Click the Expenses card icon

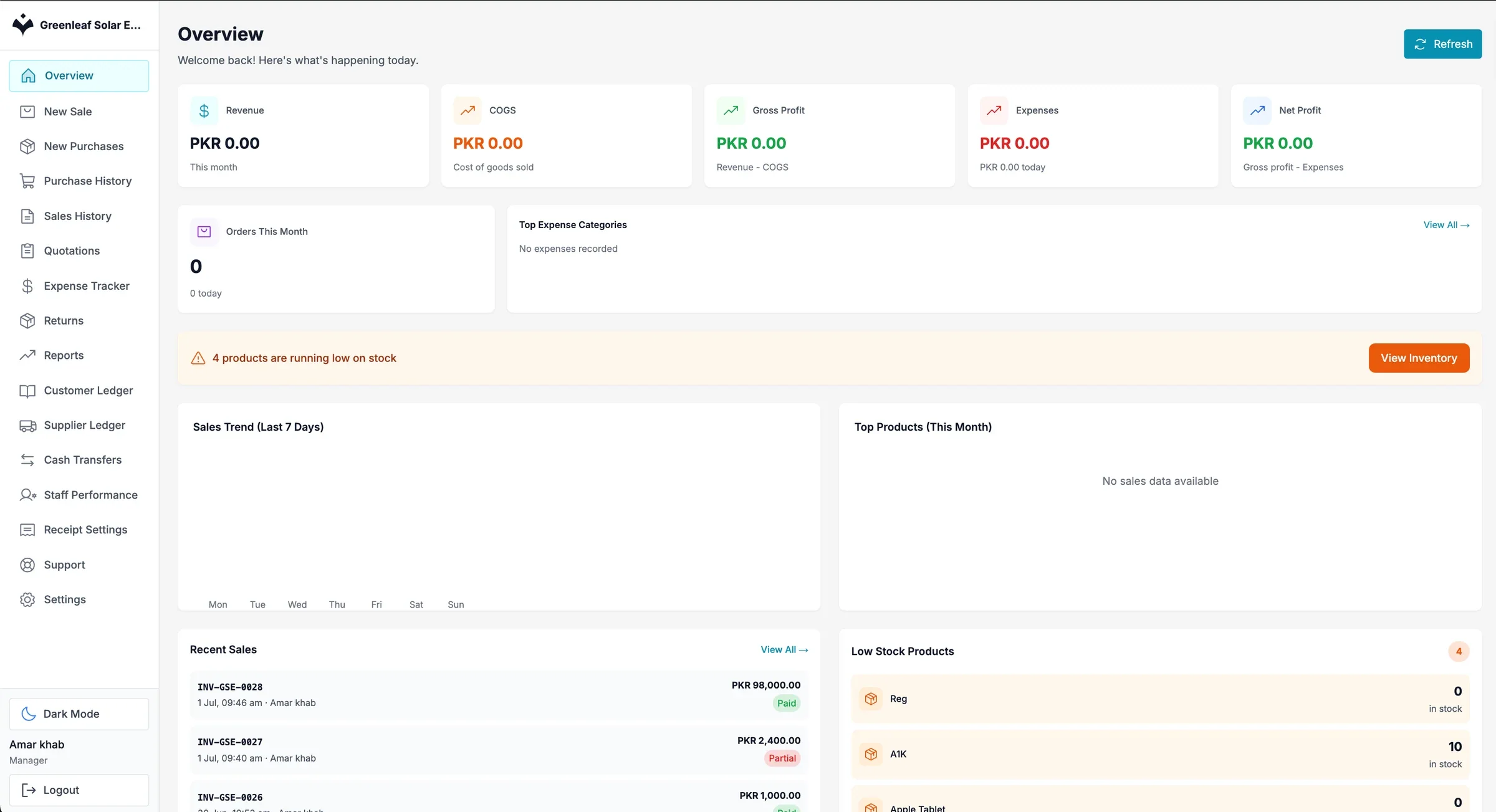994,111
